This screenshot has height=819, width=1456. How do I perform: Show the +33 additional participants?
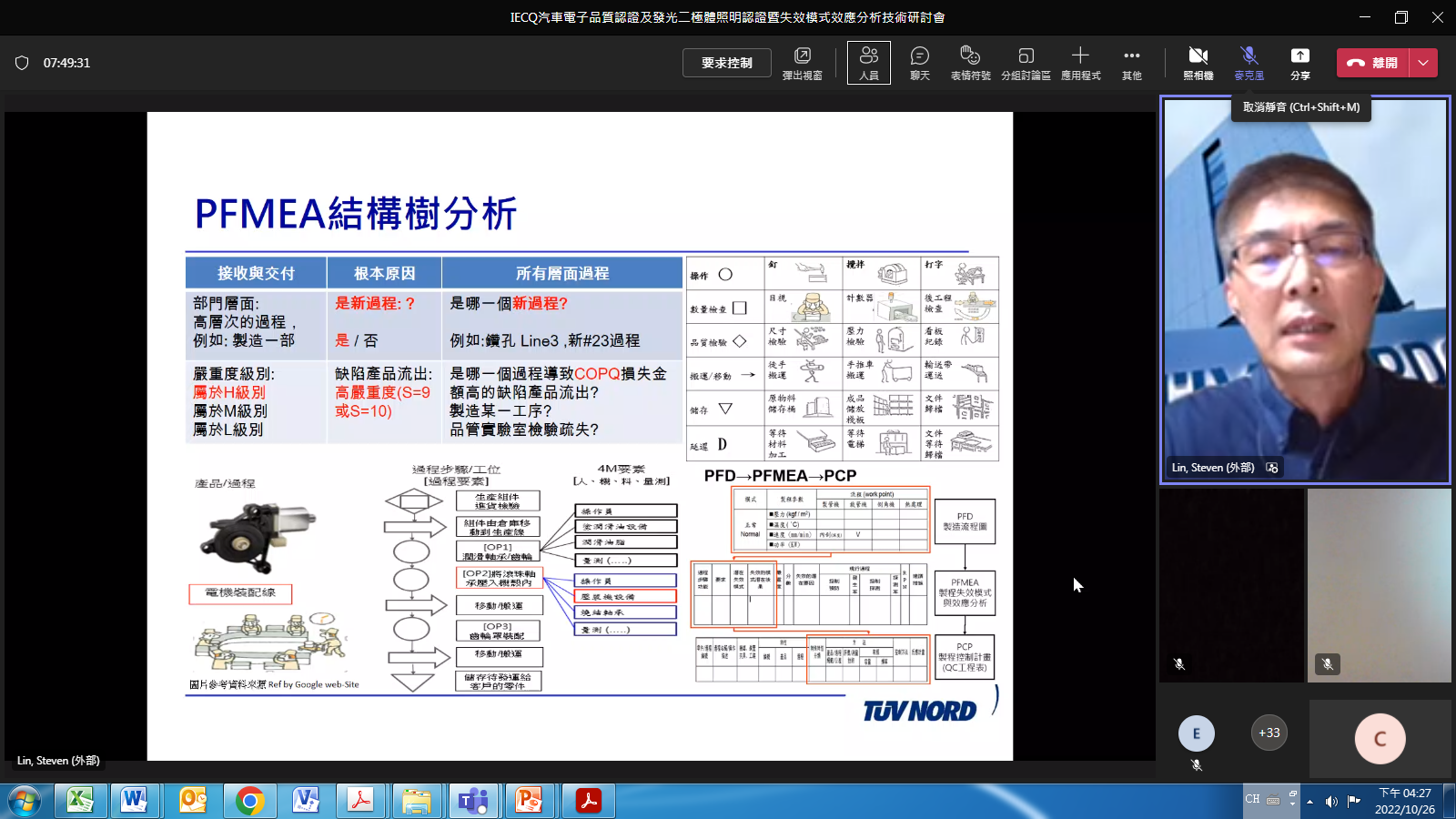(1269, 733)
